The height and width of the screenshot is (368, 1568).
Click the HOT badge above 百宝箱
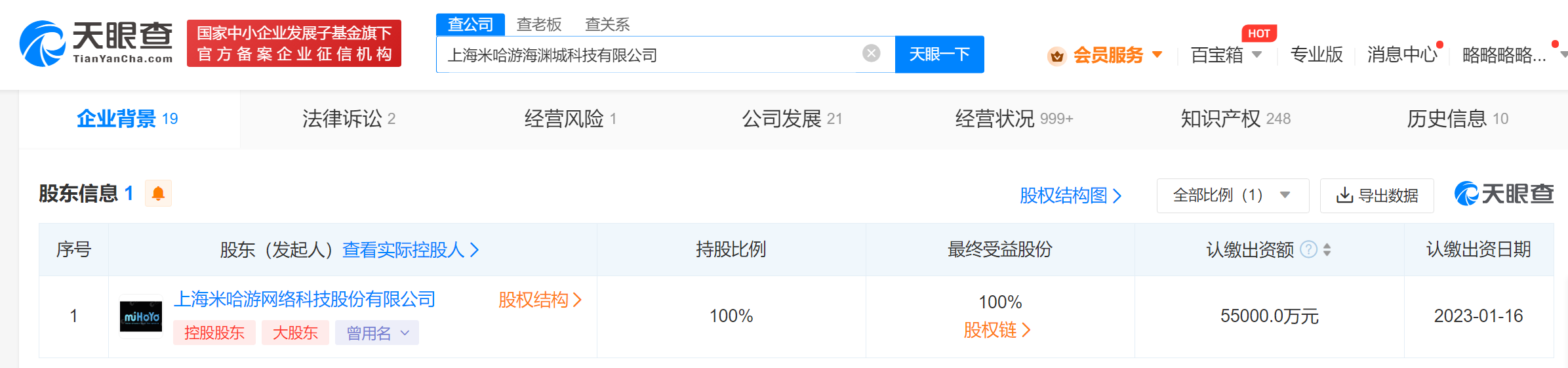1258,33
